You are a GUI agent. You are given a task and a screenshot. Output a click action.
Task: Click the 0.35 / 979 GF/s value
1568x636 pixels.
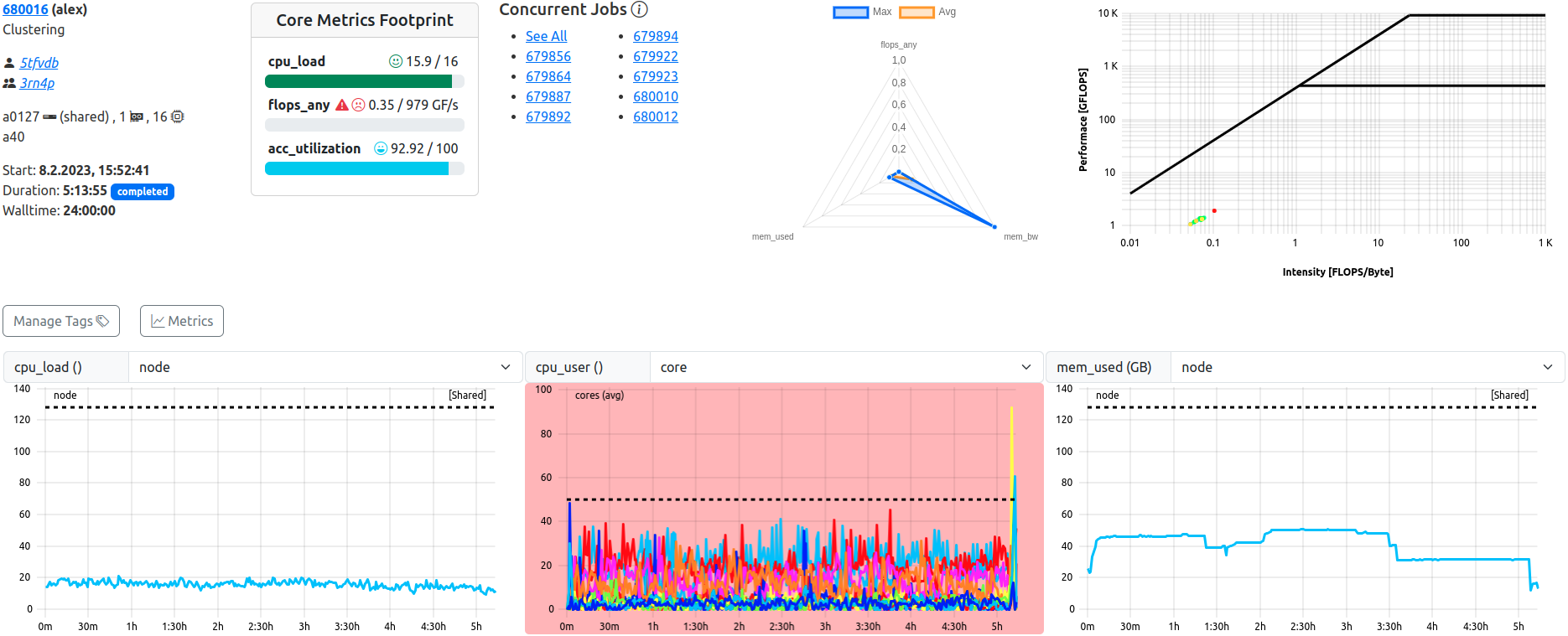tap(413, 105)
